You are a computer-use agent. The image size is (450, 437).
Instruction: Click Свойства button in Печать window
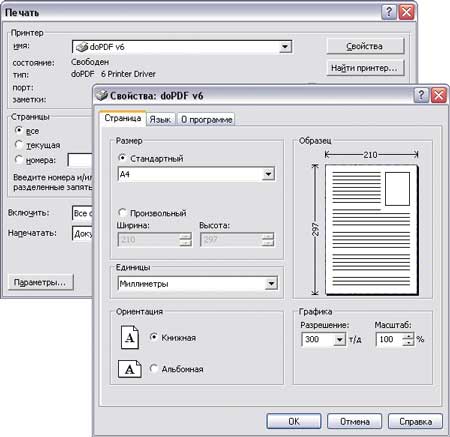365,46
